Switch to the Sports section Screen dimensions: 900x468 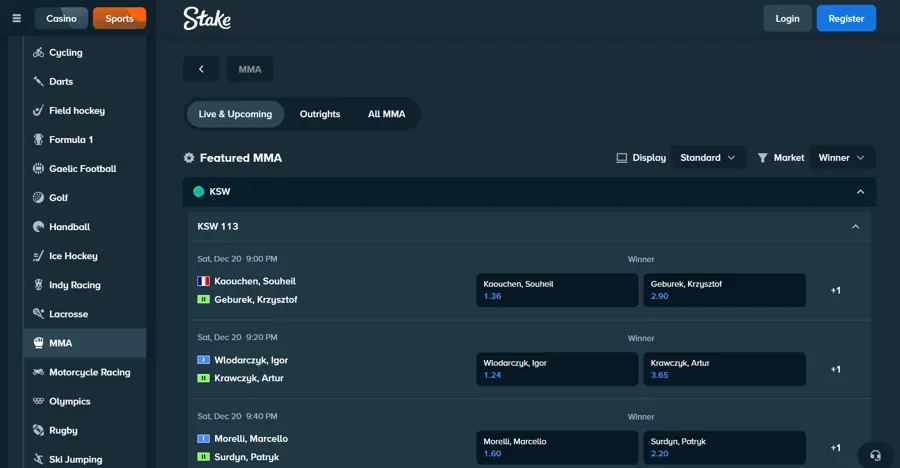119,18
